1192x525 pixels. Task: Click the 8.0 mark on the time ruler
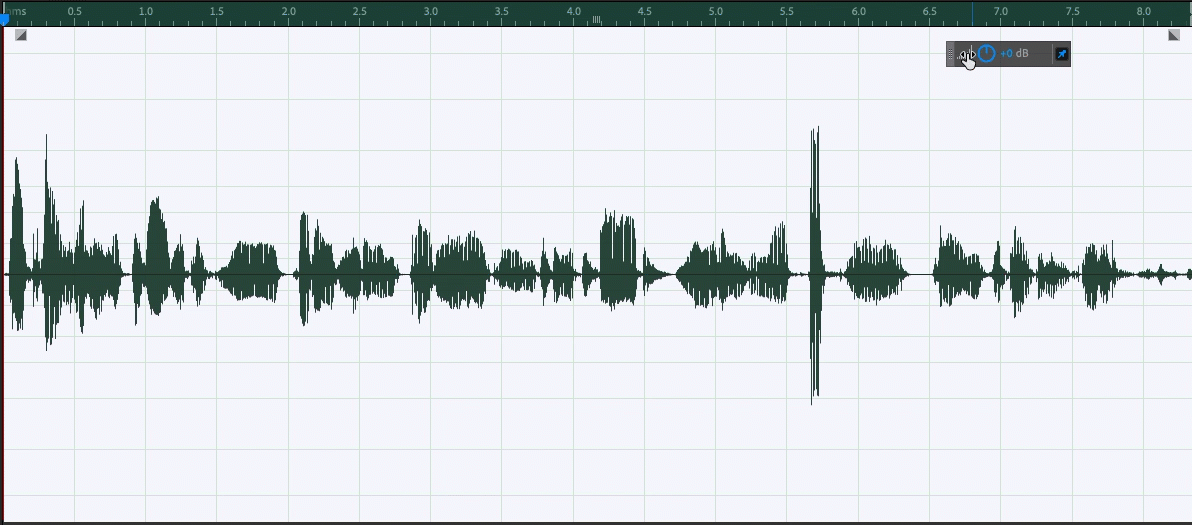[1143, 12]
